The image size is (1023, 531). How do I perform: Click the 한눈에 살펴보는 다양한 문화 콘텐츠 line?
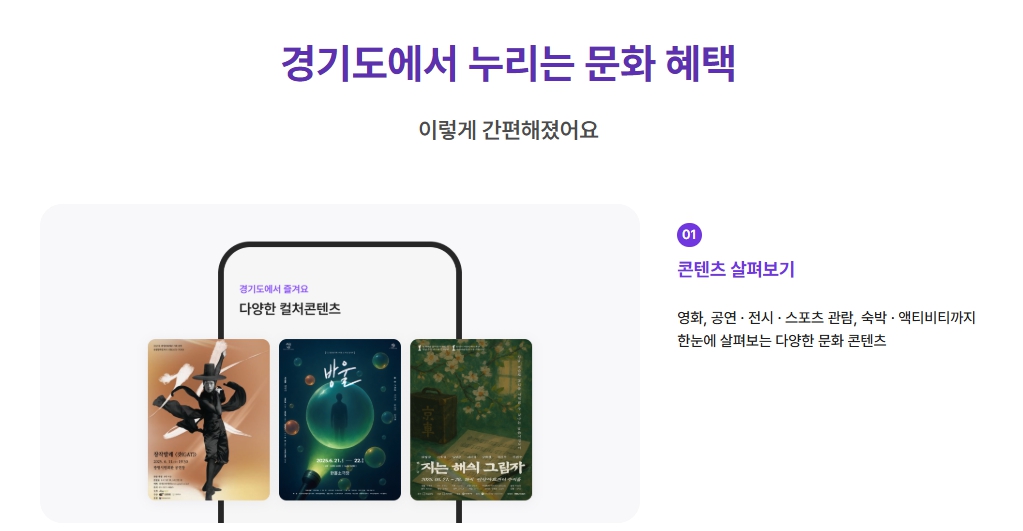point(782,341)
